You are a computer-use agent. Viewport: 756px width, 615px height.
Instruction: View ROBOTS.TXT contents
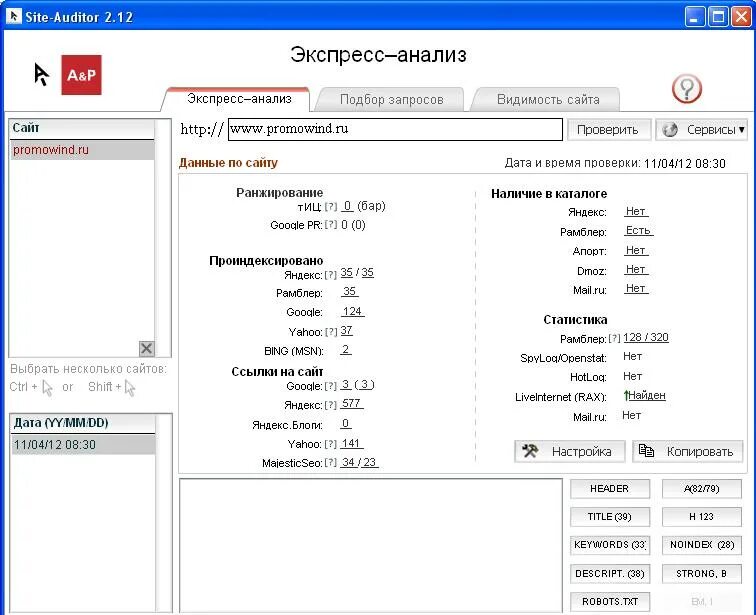click(610, 602)
